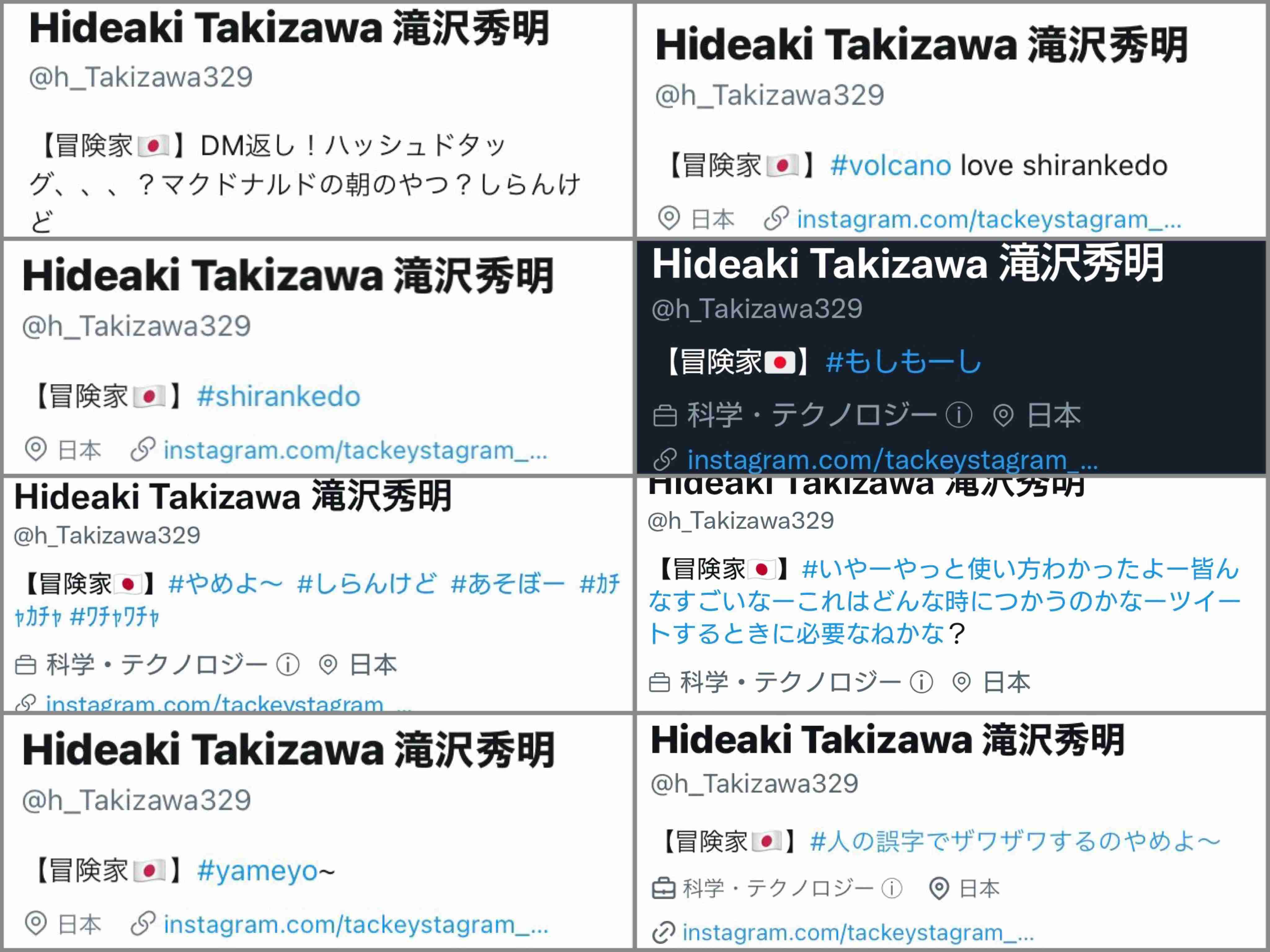Click bold briefcase icon in bottom-right profile

[664, 888]
